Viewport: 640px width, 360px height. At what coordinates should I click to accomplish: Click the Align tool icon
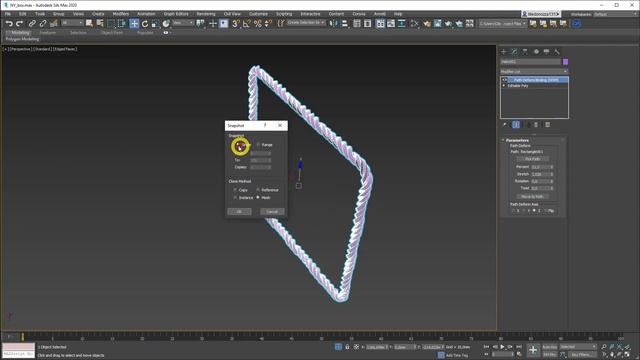[x=344, y=24]
